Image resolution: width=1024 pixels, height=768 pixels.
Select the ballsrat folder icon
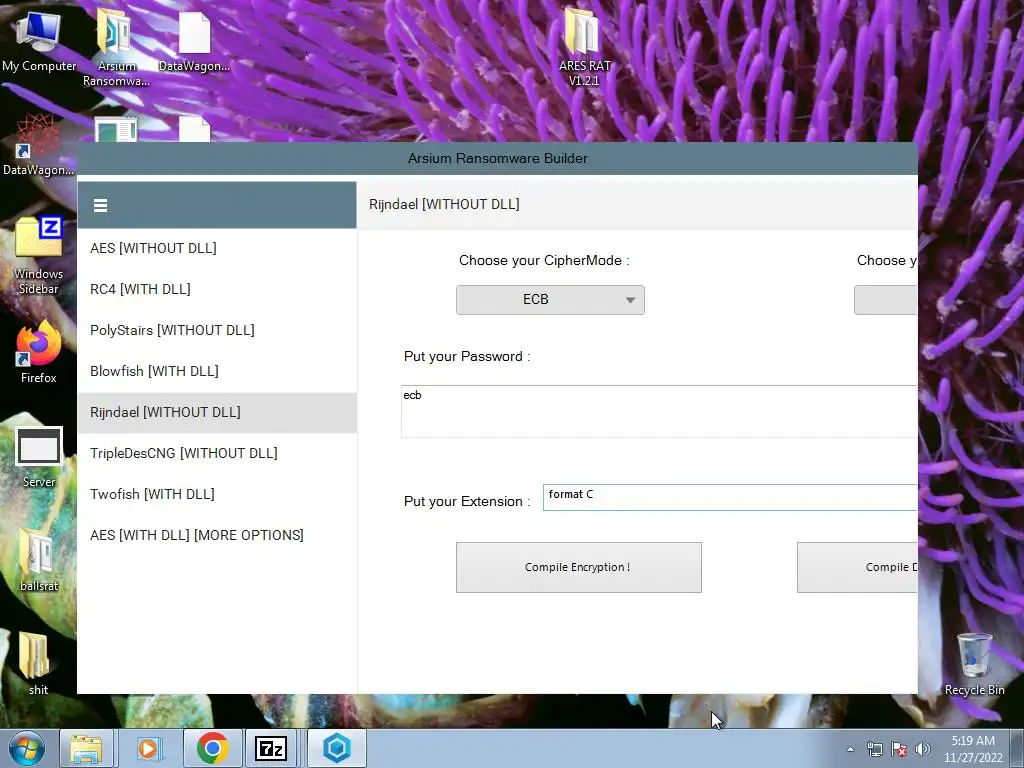39,560
